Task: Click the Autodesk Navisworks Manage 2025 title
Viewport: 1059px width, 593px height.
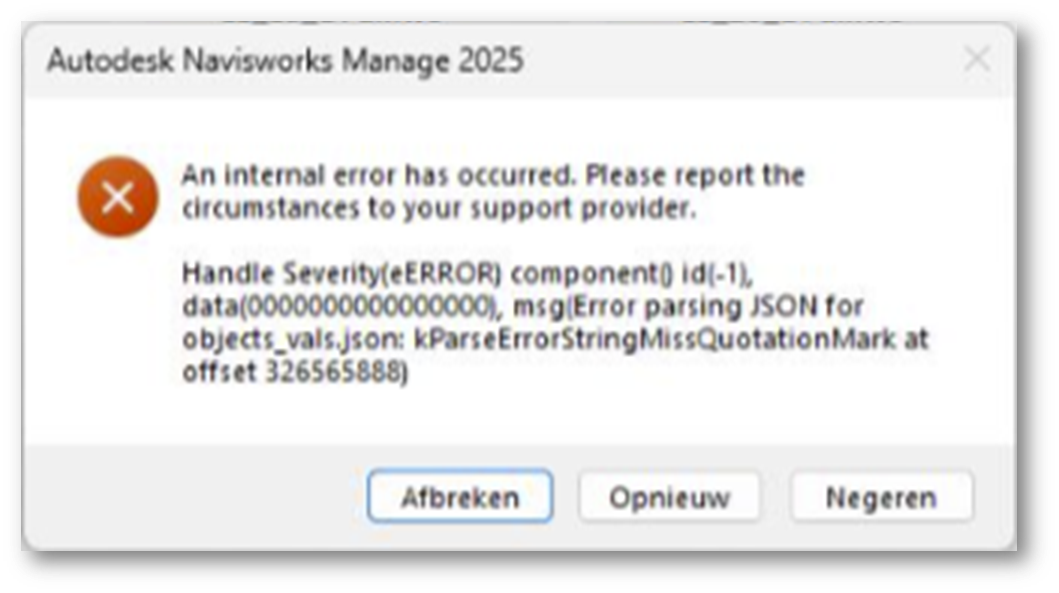Action: 285,61
